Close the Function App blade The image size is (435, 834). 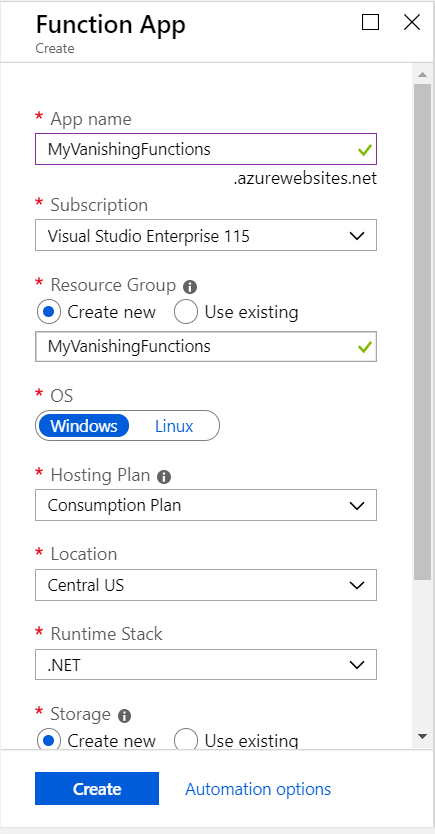coord(412,22)
